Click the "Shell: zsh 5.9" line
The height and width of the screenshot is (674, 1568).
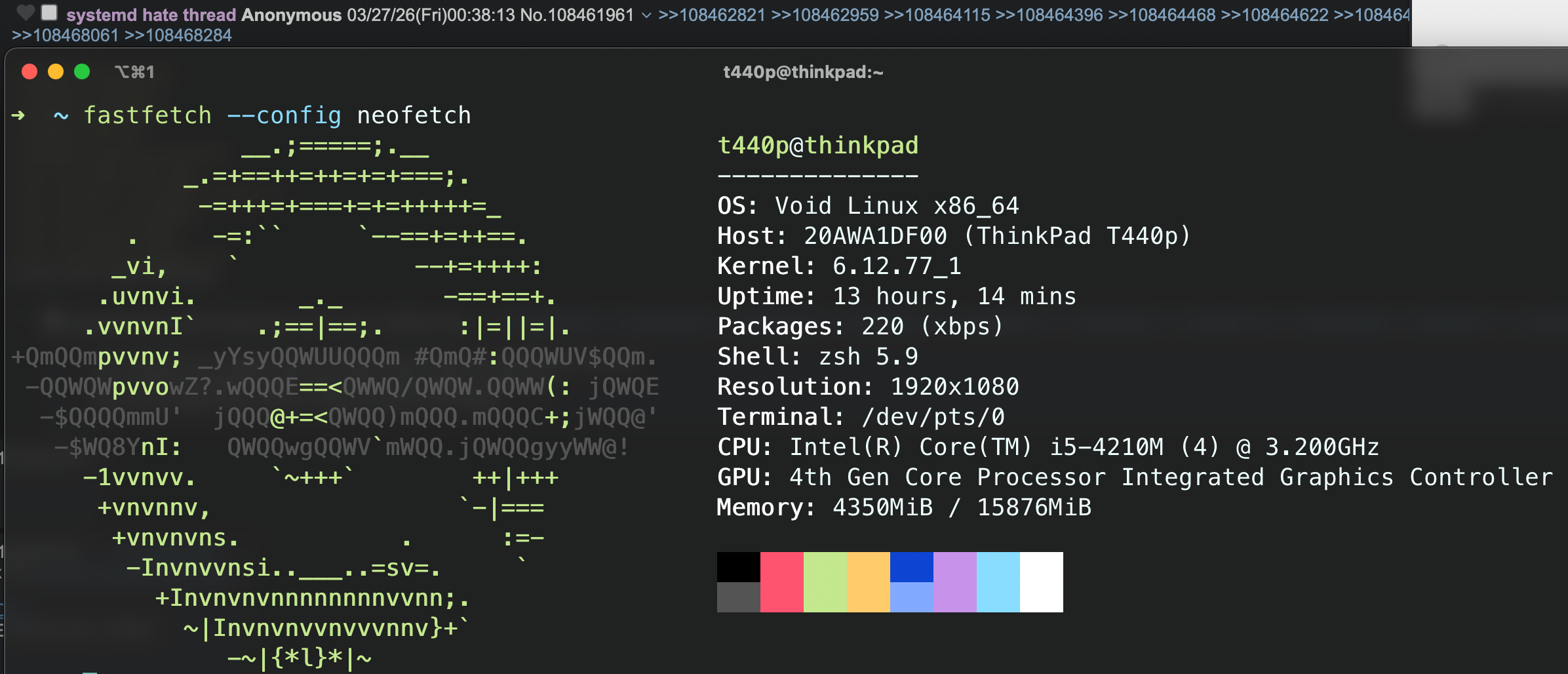pyautogui.click(x=817, y=357)
